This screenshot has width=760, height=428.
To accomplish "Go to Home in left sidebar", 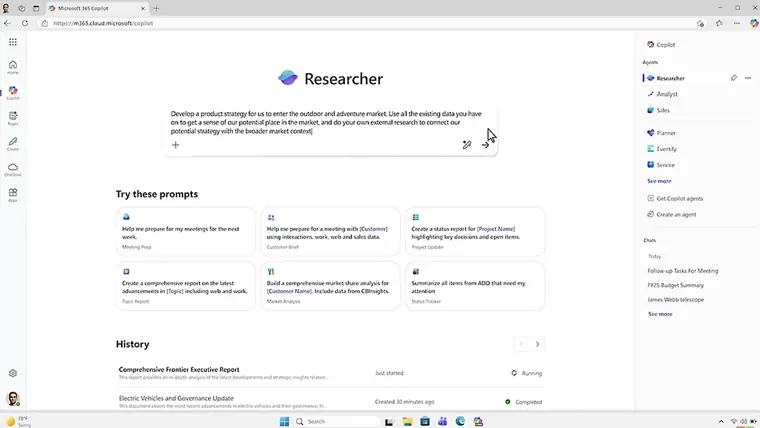I will coord(13,67).
